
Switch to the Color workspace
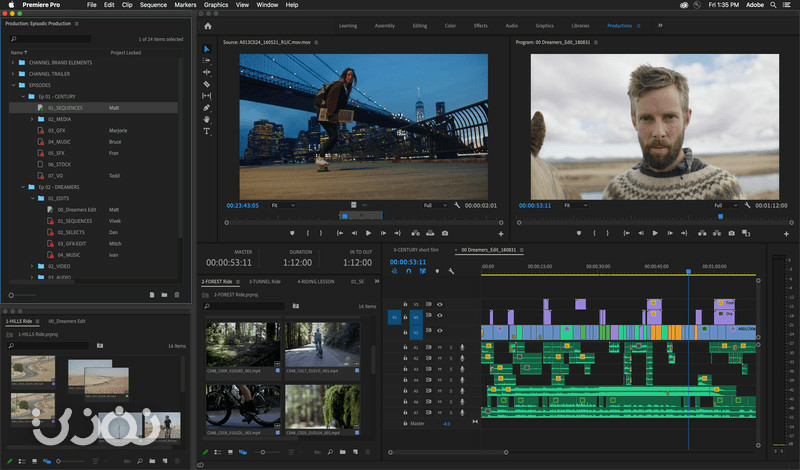(x=450, y=26)
